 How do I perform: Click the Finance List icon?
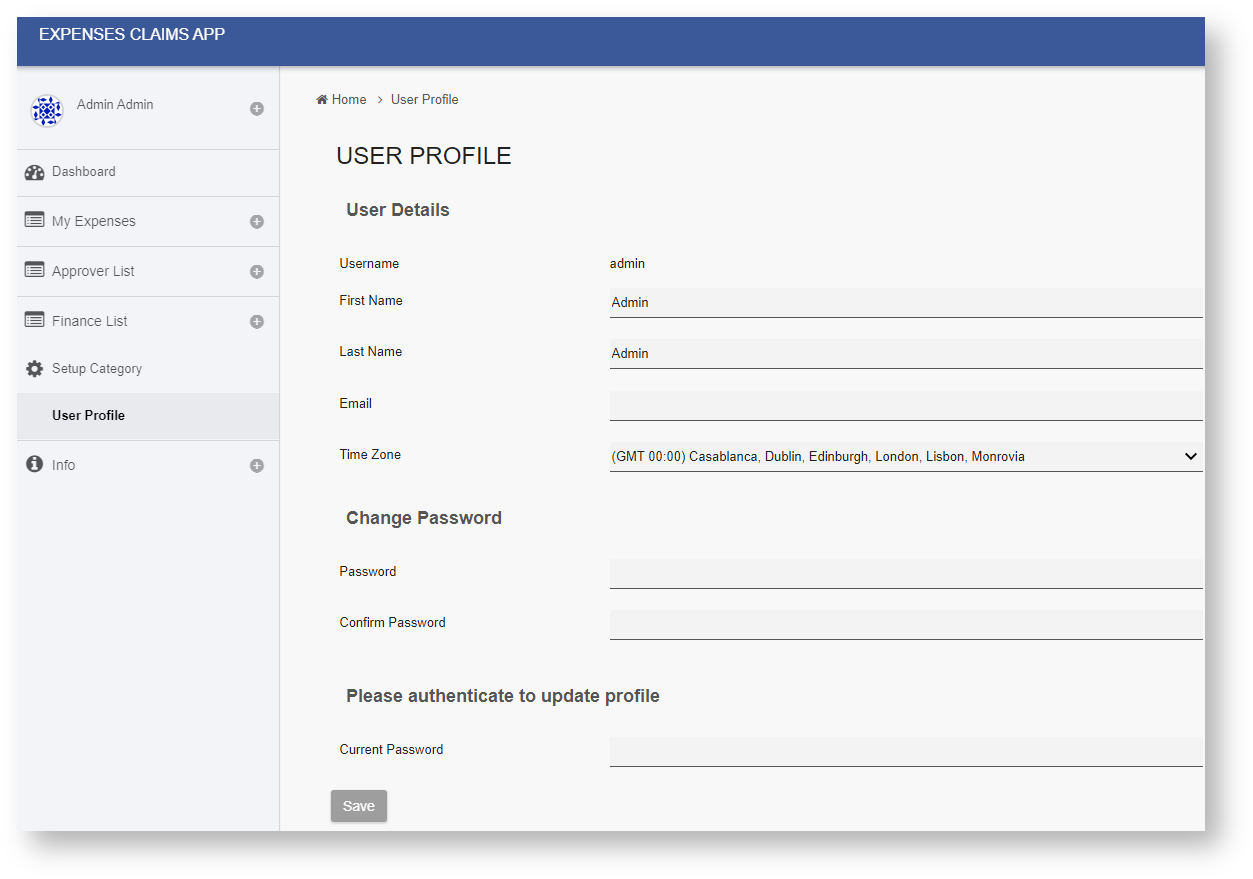click(35, 320)
